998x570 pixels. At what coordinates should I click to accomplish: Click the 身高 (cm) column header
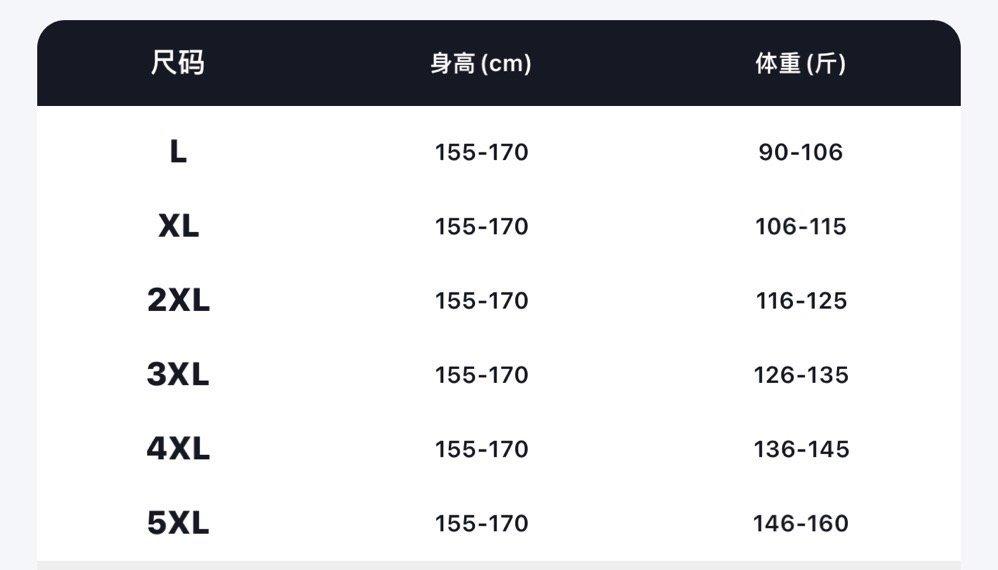pos(481,63)
